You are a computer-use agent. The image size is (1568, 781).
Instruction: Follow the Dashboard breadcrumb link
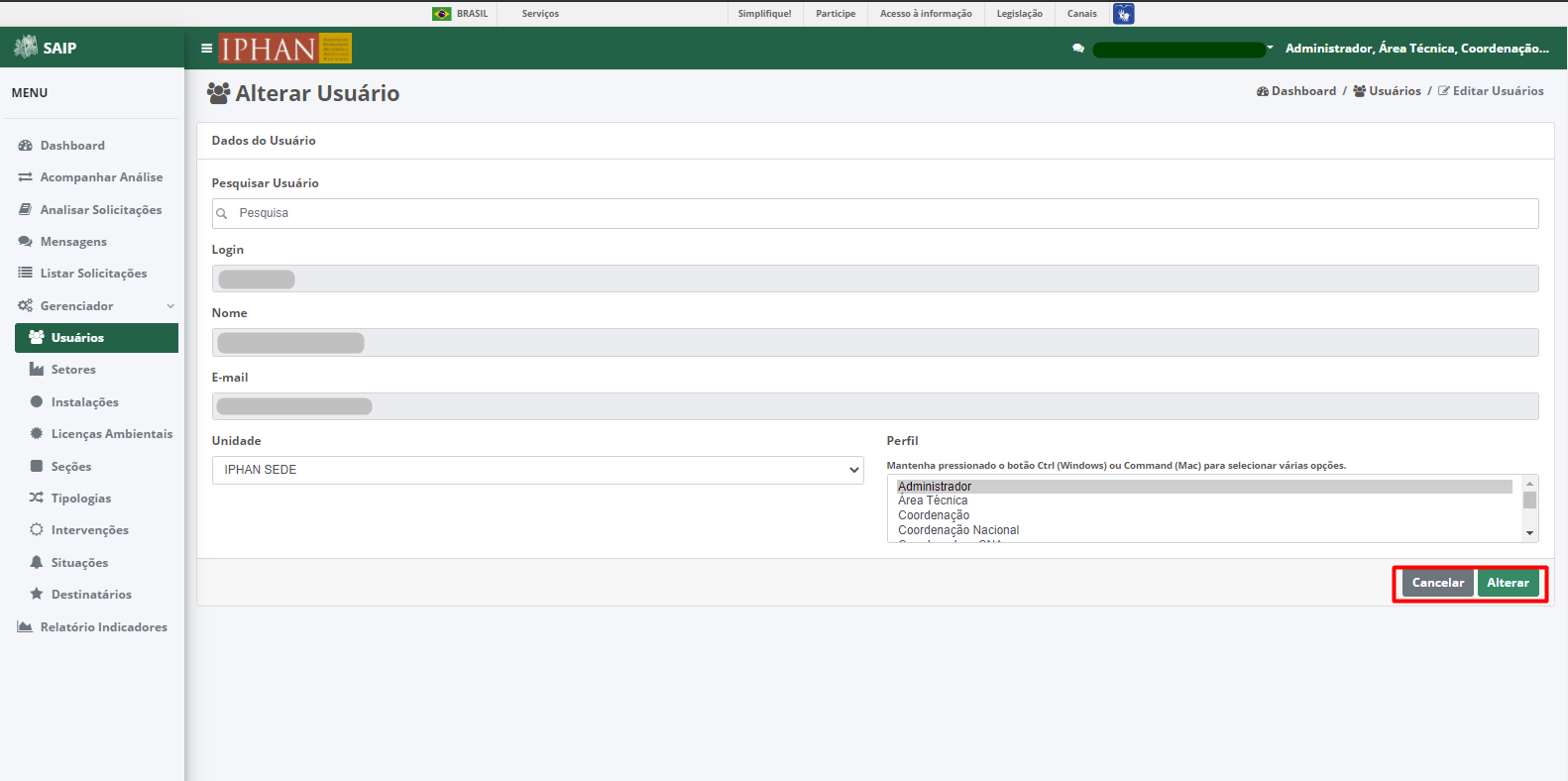(1303, 91)
